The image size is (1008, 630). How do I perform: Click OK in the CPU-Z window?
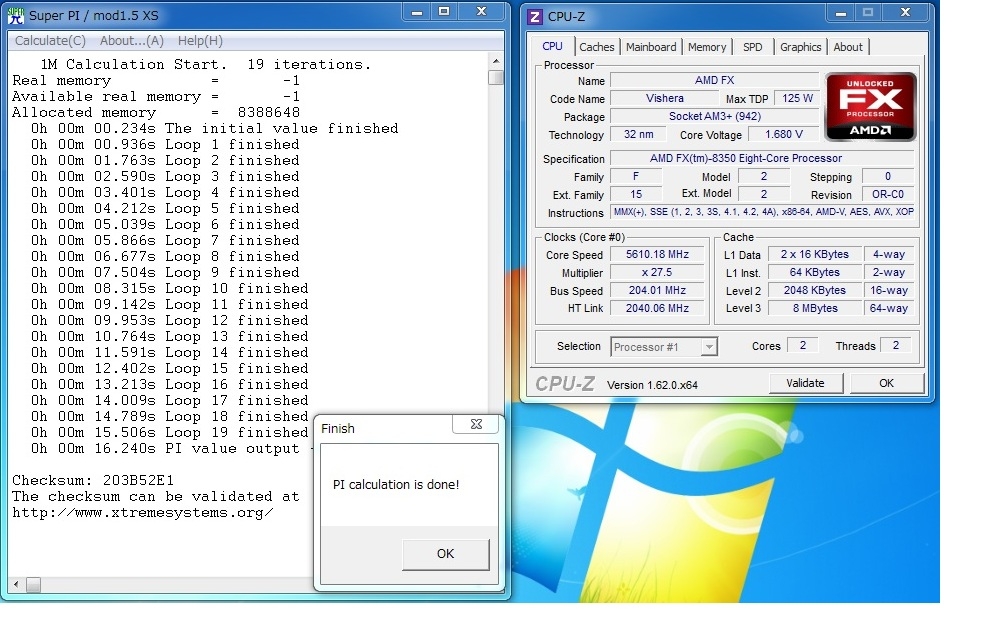tap(886, 383)
